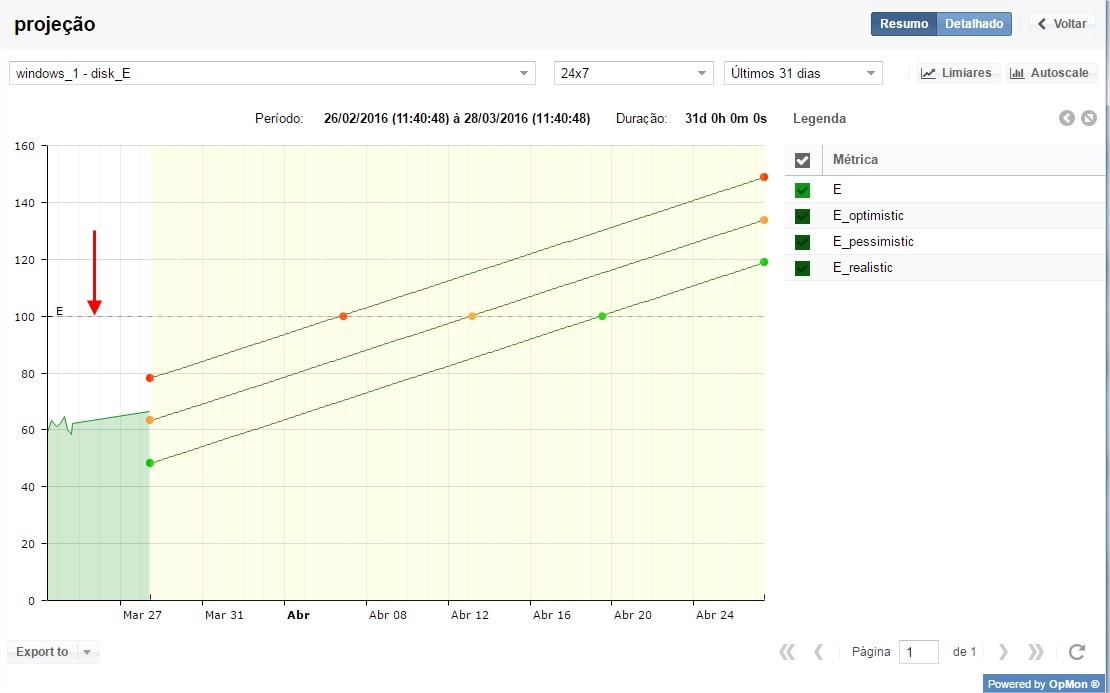Collapse the Legenda panel with left arrow
This screenshot has width=1110, height=693.
(x=1067, y=119)
